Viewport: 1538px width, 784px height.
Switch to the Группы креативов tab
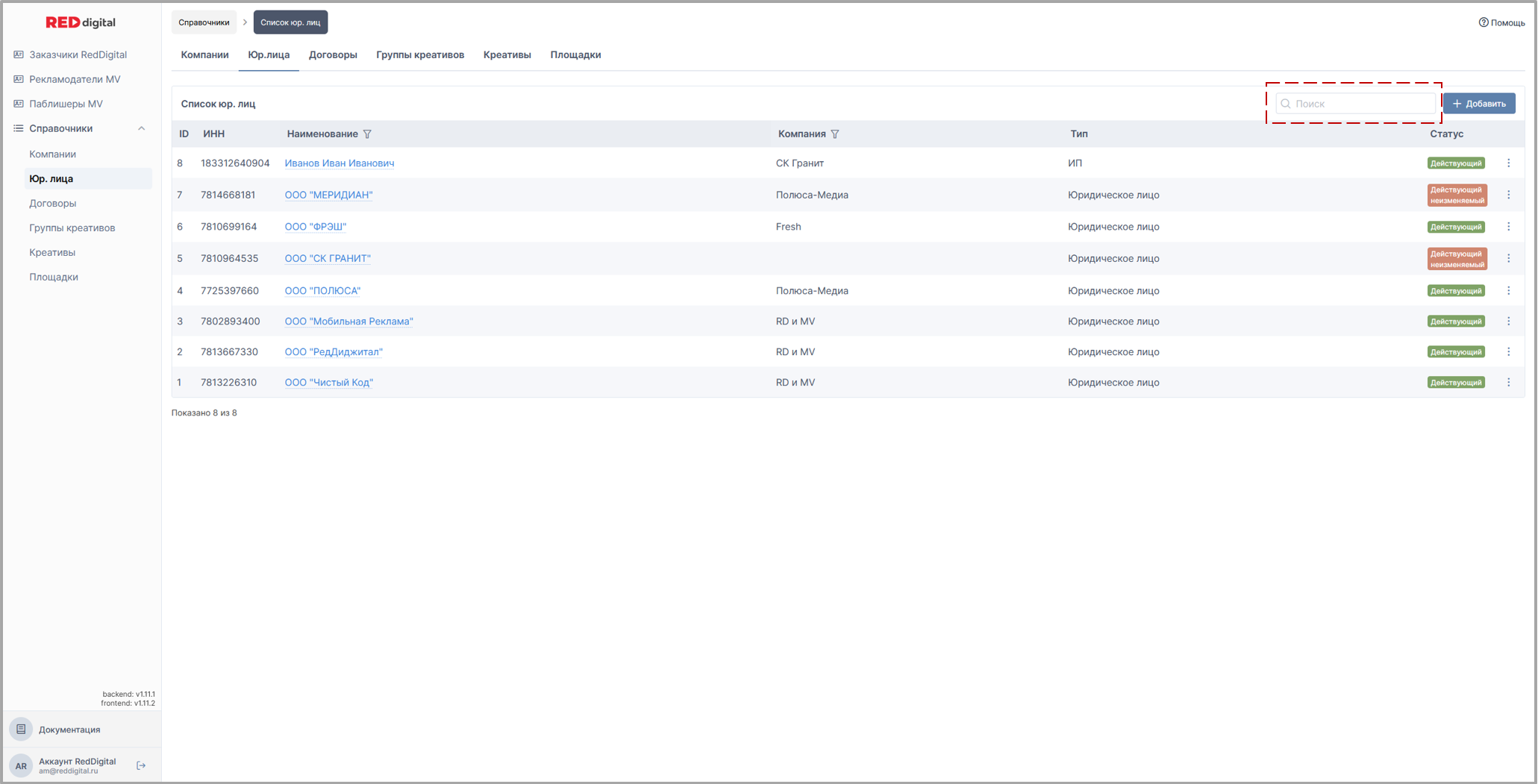click(419, 55)
